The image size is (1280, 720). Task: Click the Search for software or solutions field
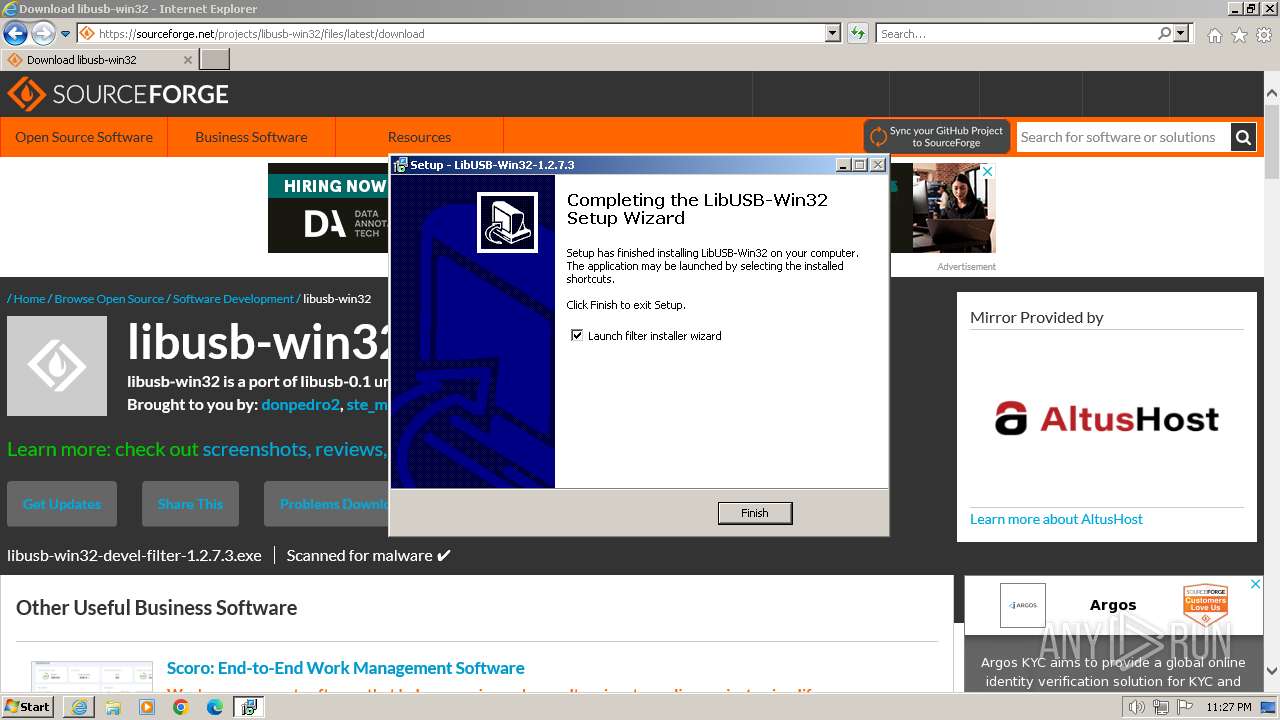(1123, 137)
